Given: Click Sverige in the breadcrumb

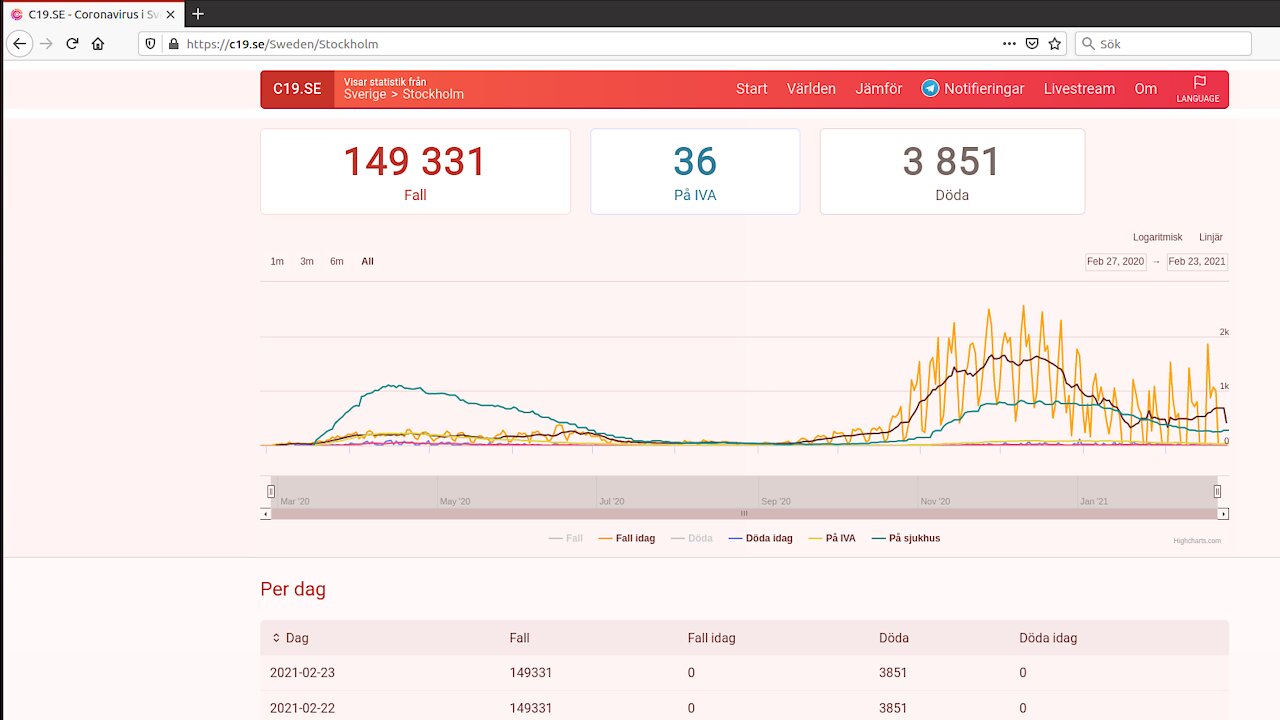Looking at the screenshot, I should [x=364, y=94].
